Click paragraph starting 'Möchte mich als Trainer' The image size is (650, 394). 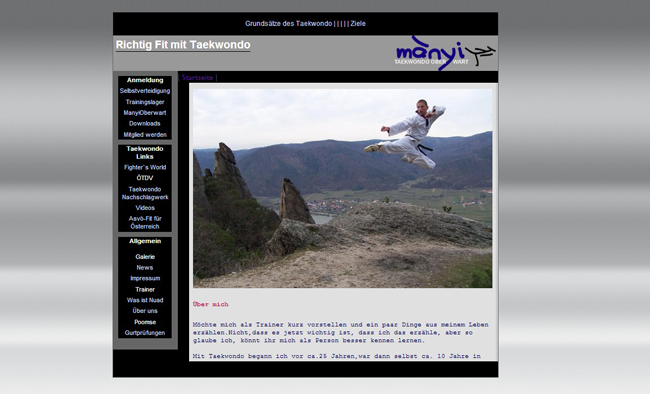[x=340, y=333]
